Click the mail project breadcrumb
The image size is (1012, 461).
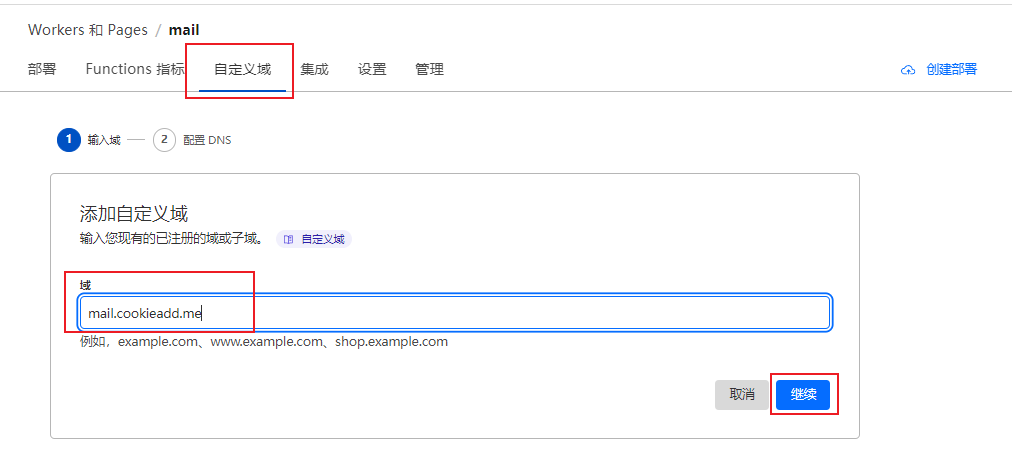click(x=184, y=30)
